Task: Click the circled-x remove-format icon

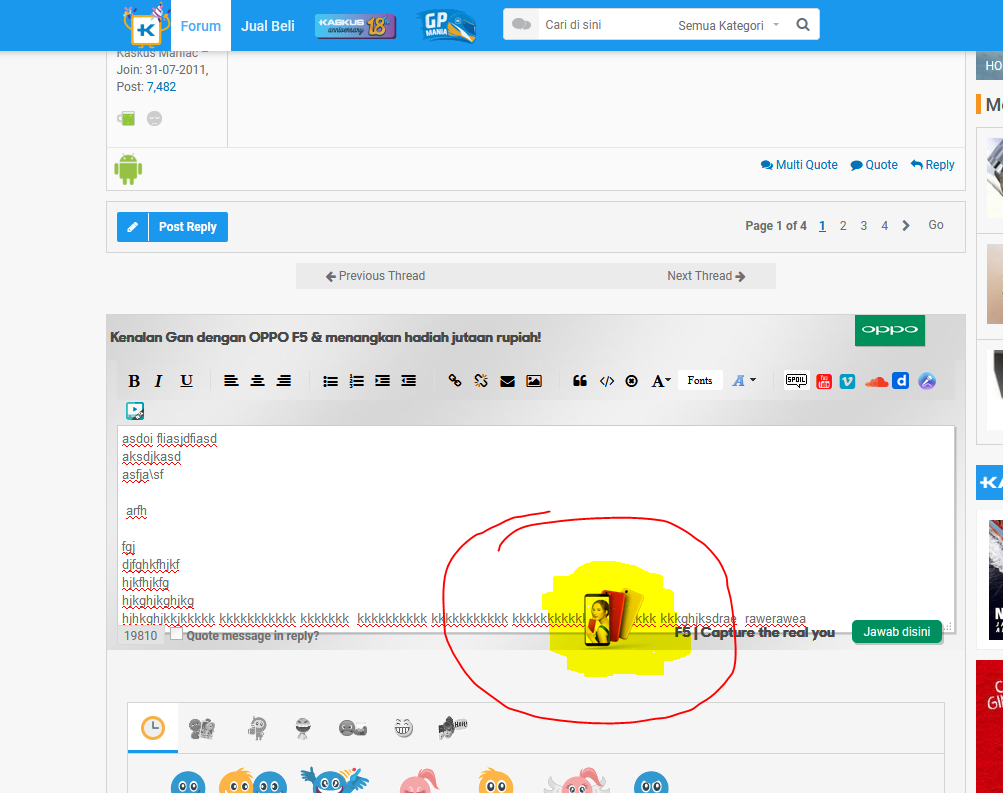Action: 631,381
